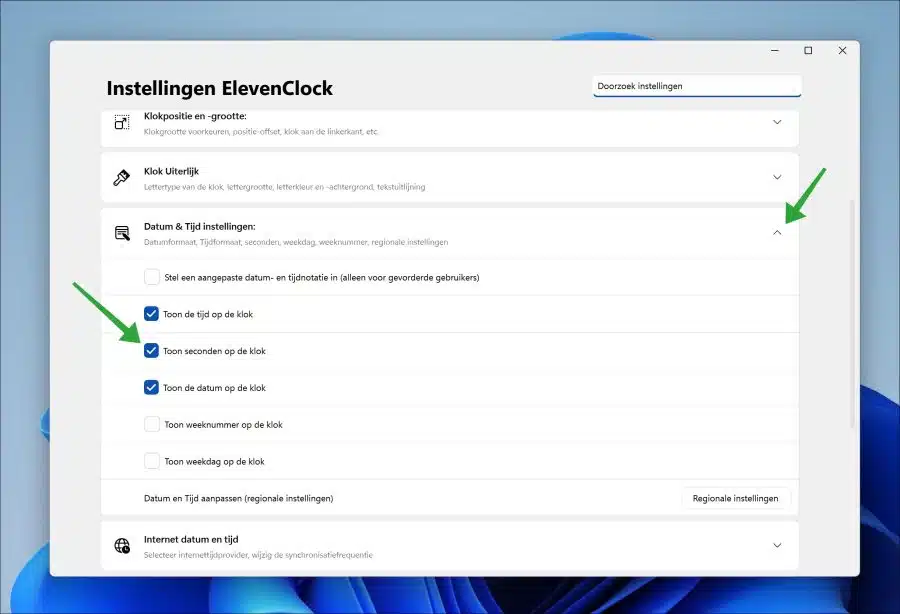Click the Datum & Tijd instellingen icon
This screenshot has width=900, height=614.
click(x=122, y=233)
